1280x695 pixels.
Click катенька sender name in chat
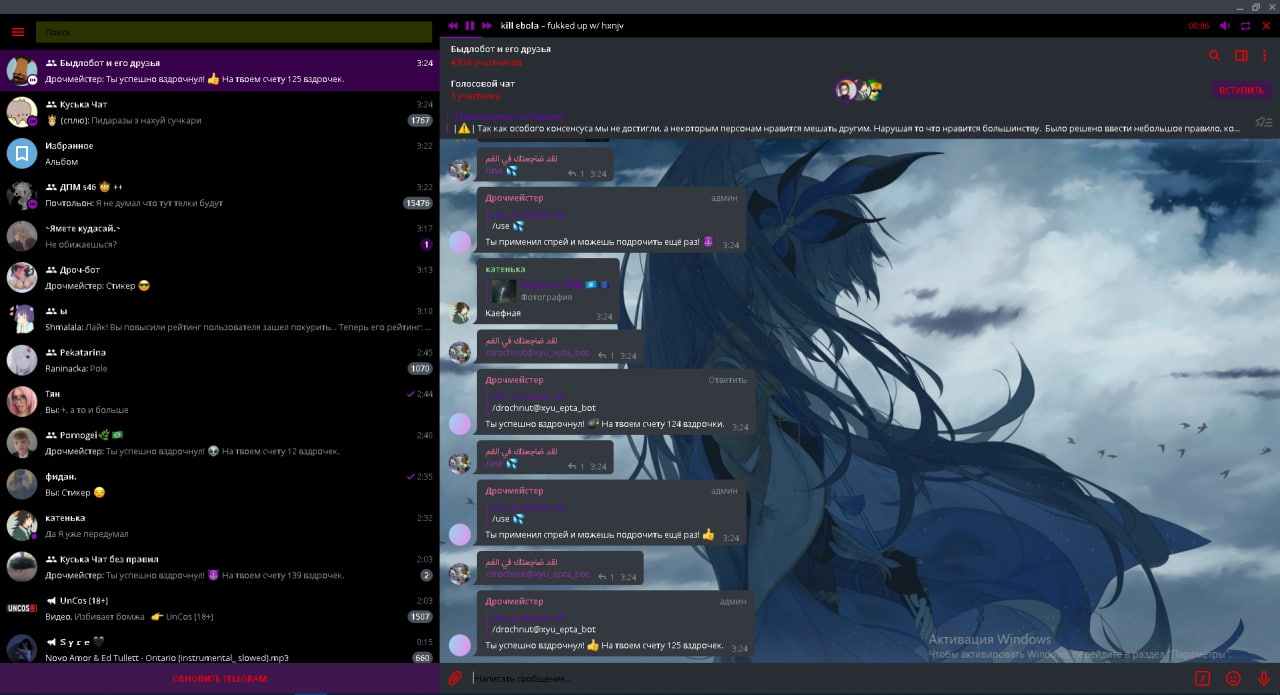tap(505, 269)
